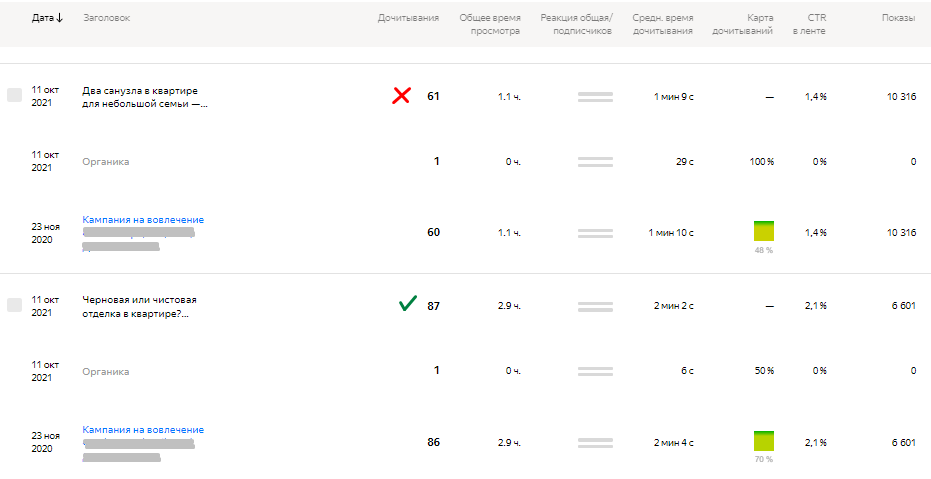This screenshot has height=479, width=931.
Task: Click the Дочитывания column header
Action: coord(408,18)
